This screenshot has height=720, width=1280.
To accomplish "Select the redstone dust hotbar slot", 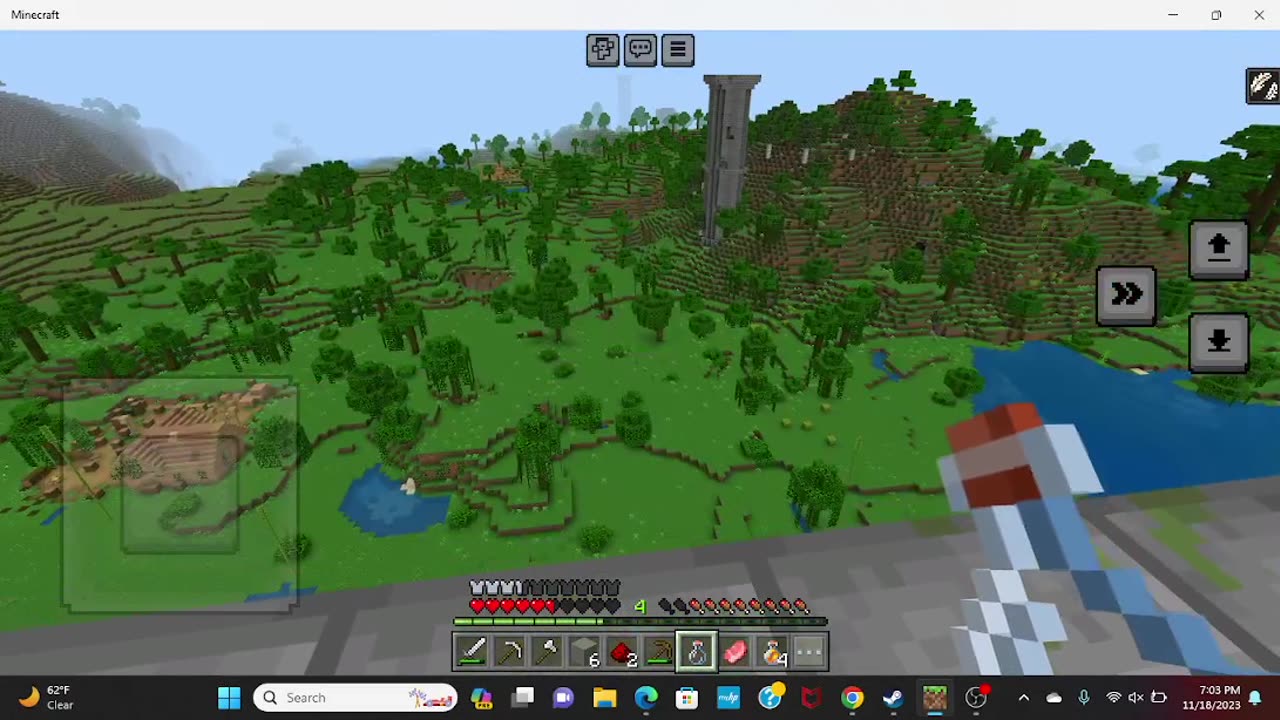I will (x=622, y=653).
